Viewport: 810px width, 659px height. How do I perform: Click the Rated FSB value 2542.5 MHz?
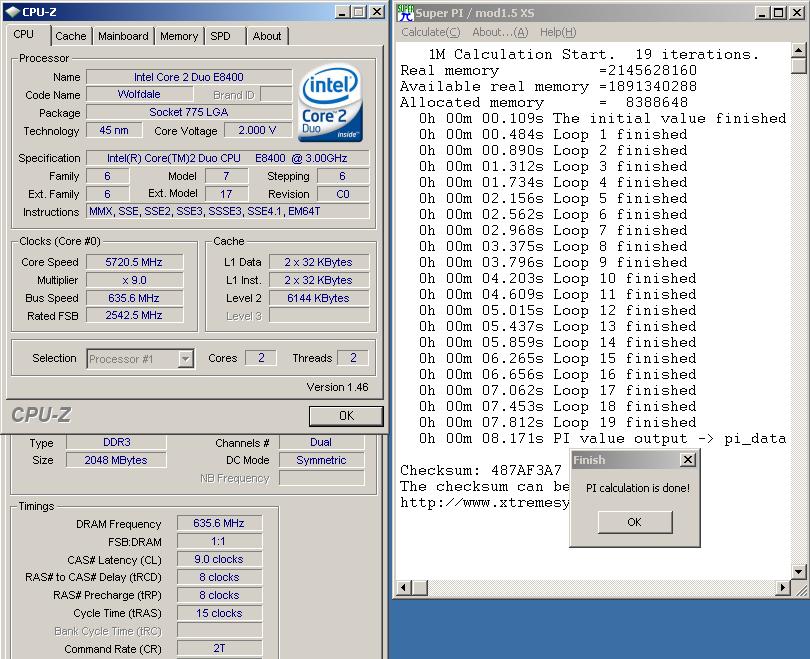coord(134,316)
